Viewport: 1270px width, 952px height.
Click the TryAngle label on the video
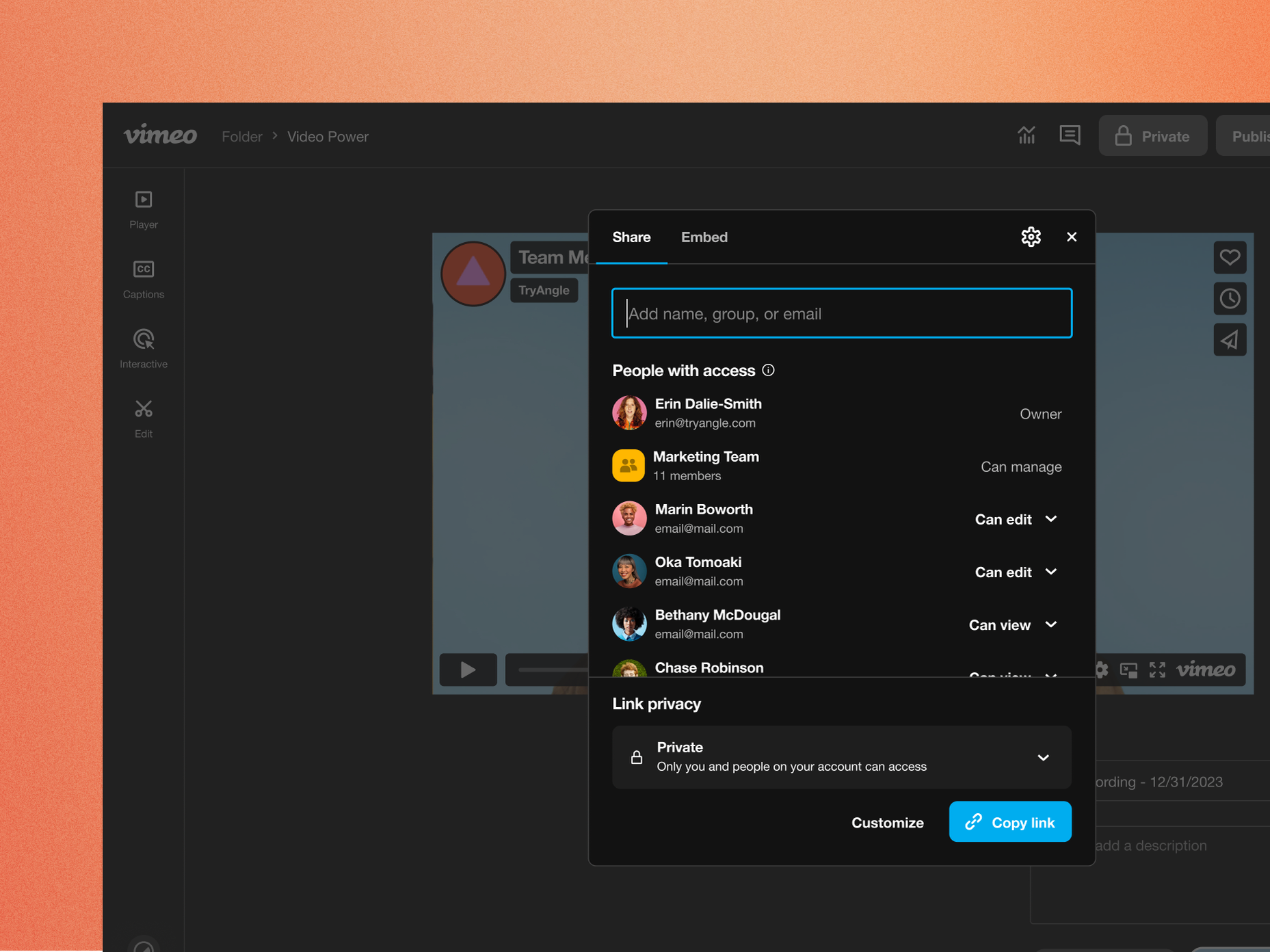tap(544, 290)
